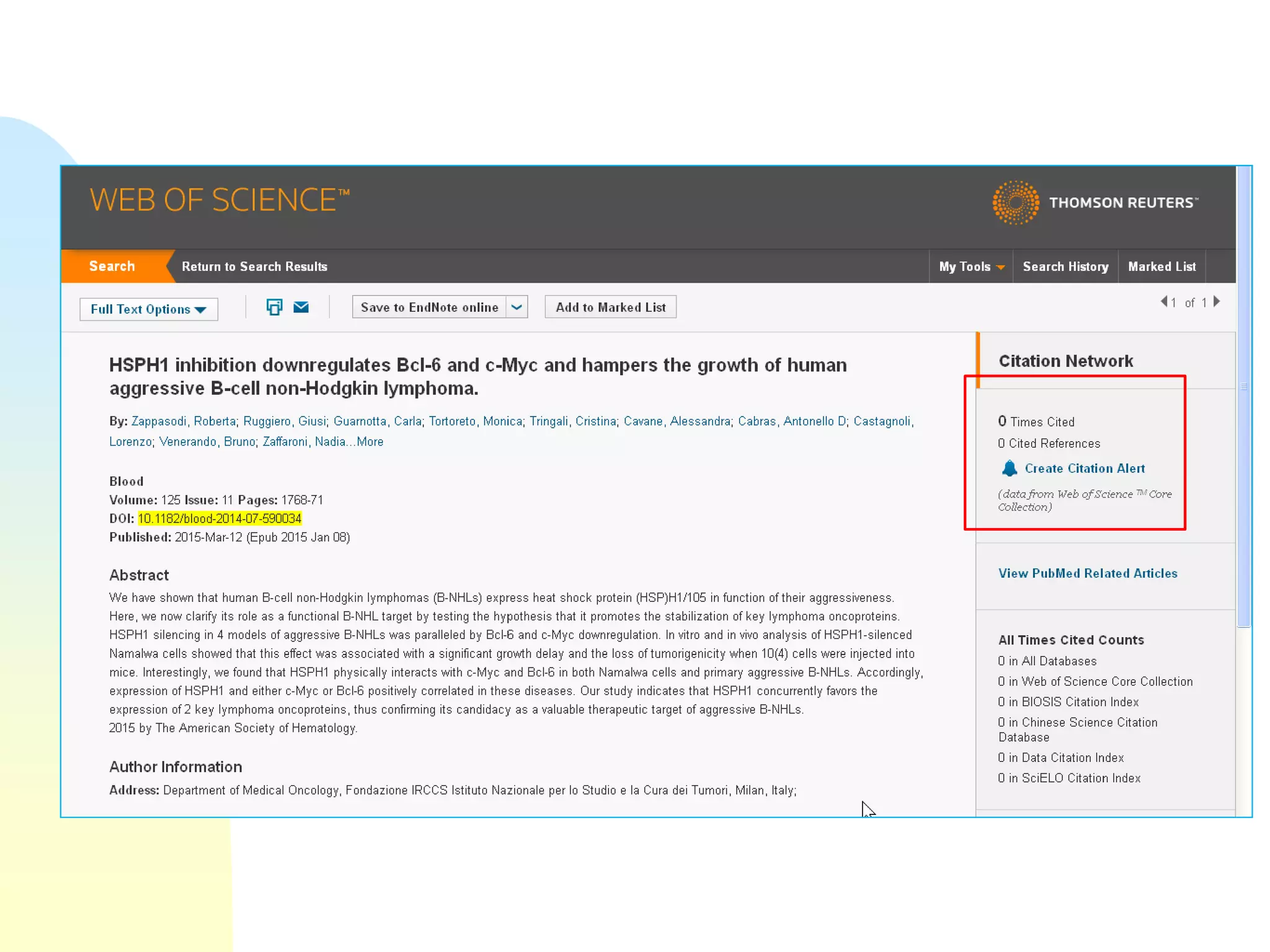Go to previous record arrow
The image size is (1270, 952).
tap(1164, 302)
